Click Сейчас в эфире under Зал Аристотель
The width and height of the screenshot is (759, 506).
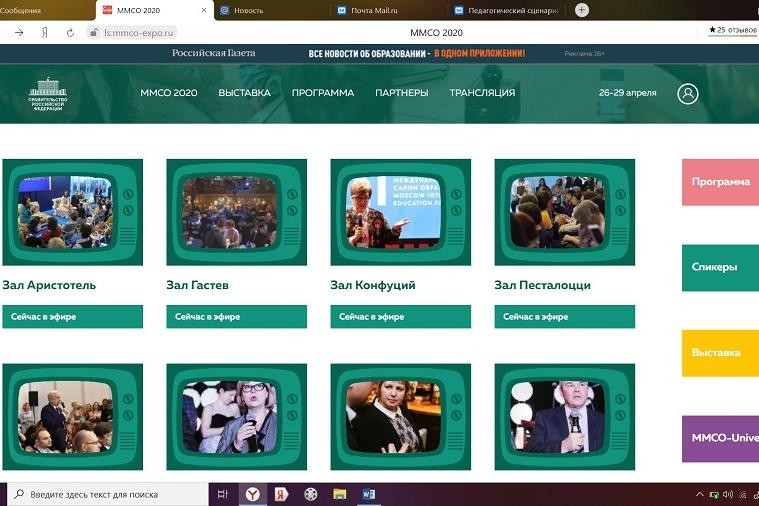(x=72, y=317)
